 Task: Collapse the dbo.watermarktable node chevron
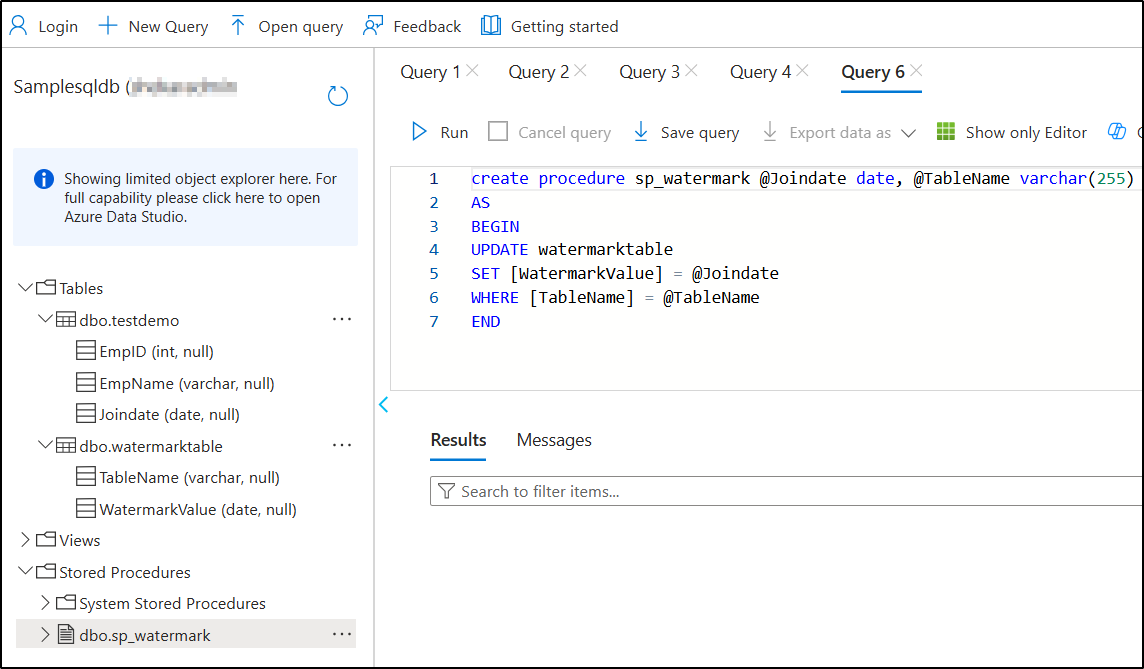click(x=45, y=445)
